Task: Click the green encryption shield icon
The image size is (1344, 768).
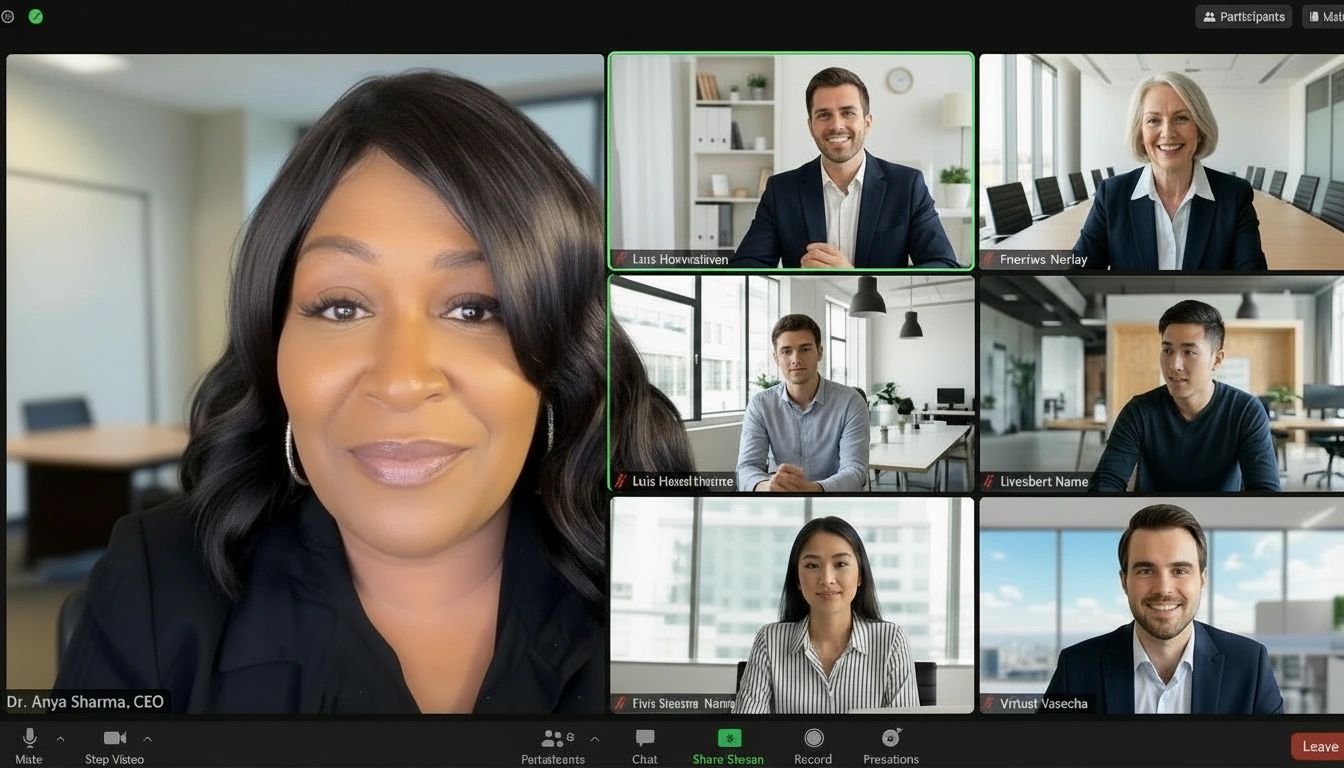Action: pos(36,17)
